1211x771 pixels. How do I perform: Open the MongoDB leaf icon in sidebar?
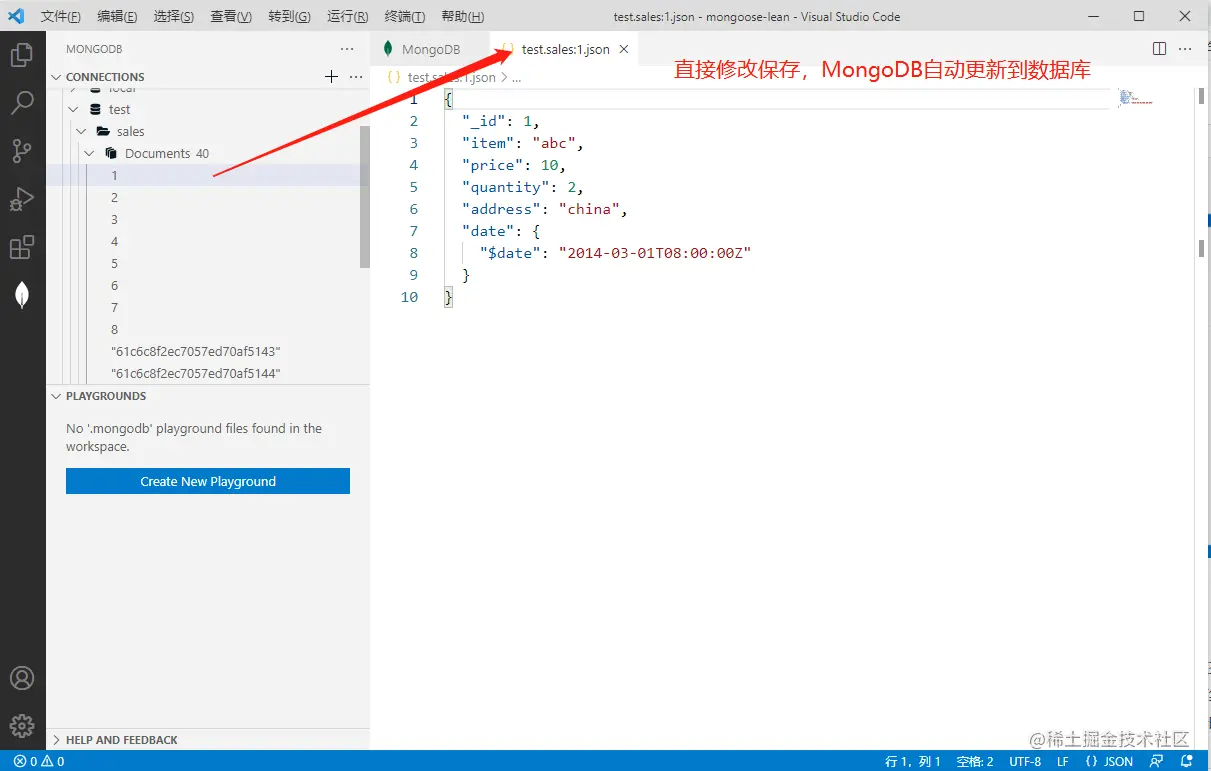point(22,293)
